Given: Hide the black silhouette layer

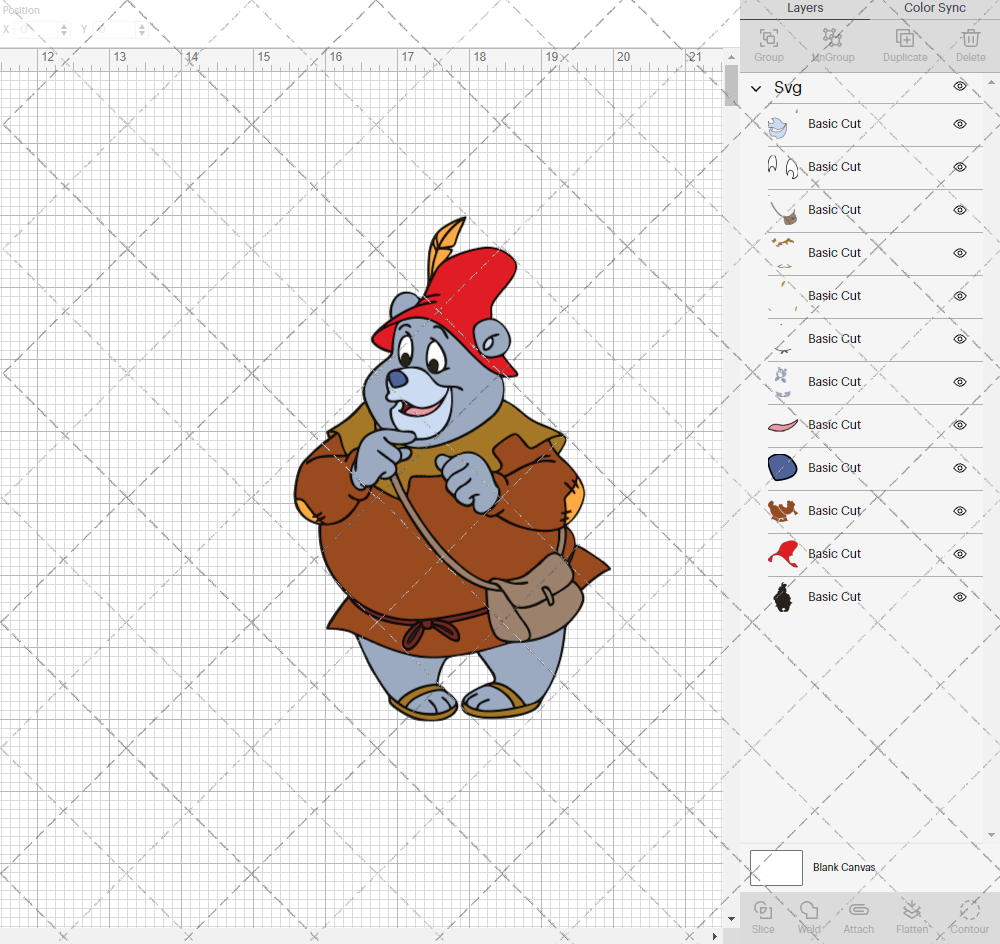Looking at the screenshot, I should (x=960, y=597).
